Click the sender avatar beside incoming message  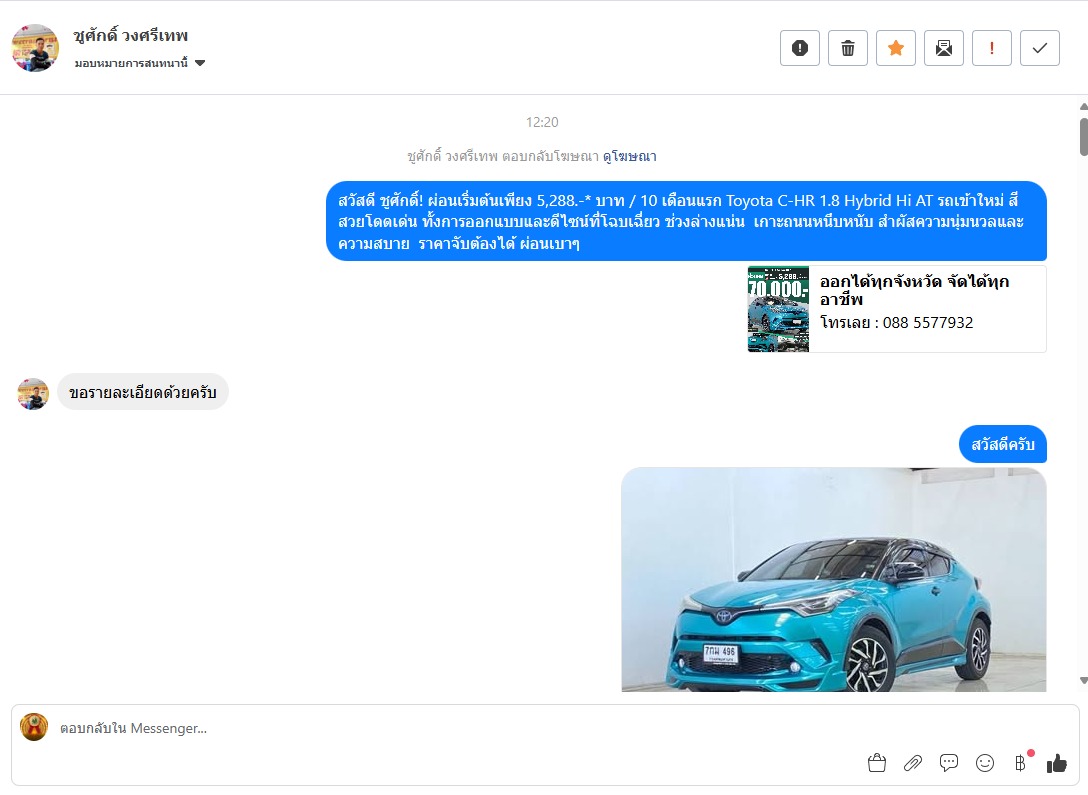pos(33,394)
